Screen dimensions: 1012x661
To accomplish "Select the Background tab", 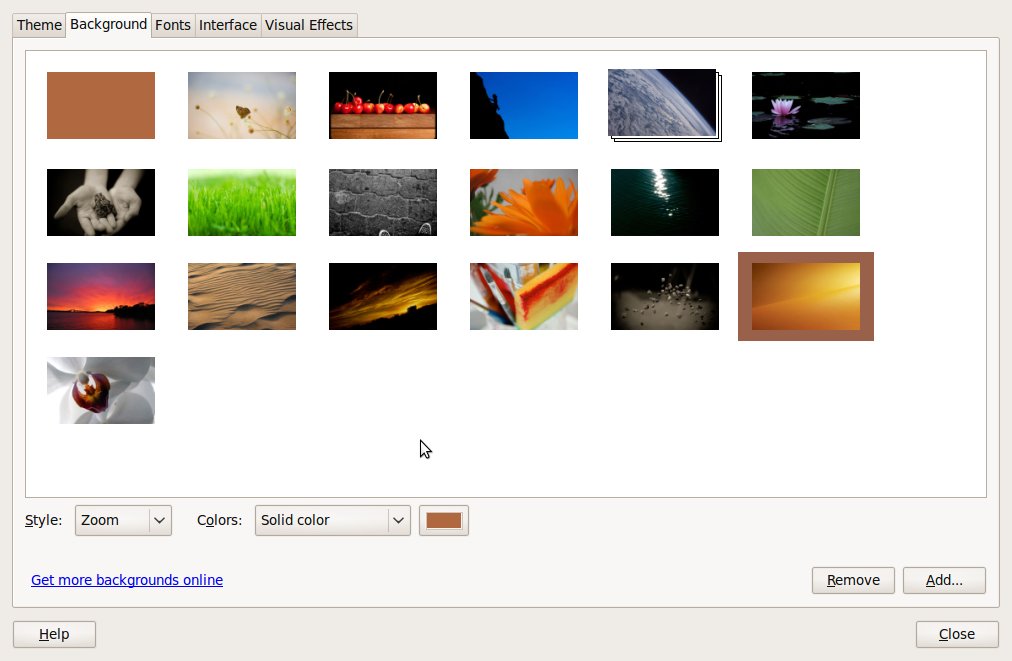I will tap(108, 25).
